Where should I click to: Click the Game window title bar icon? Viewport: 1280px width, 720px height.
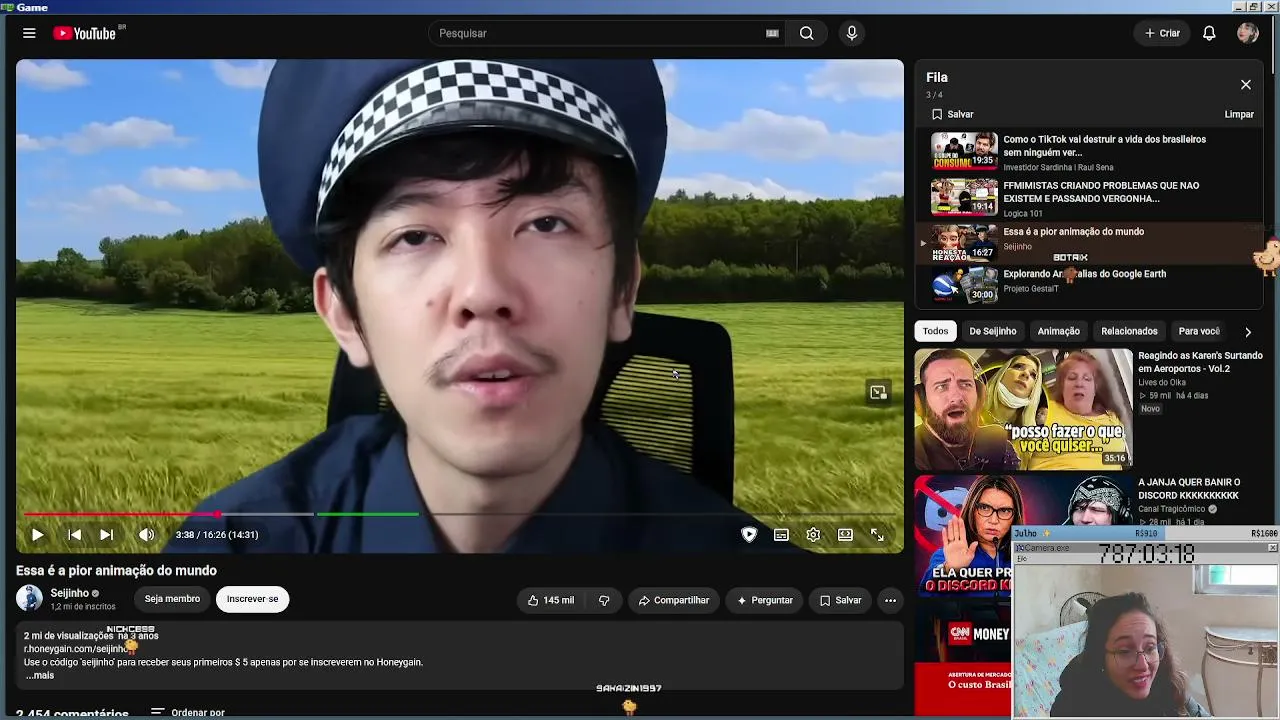point(7,7)
